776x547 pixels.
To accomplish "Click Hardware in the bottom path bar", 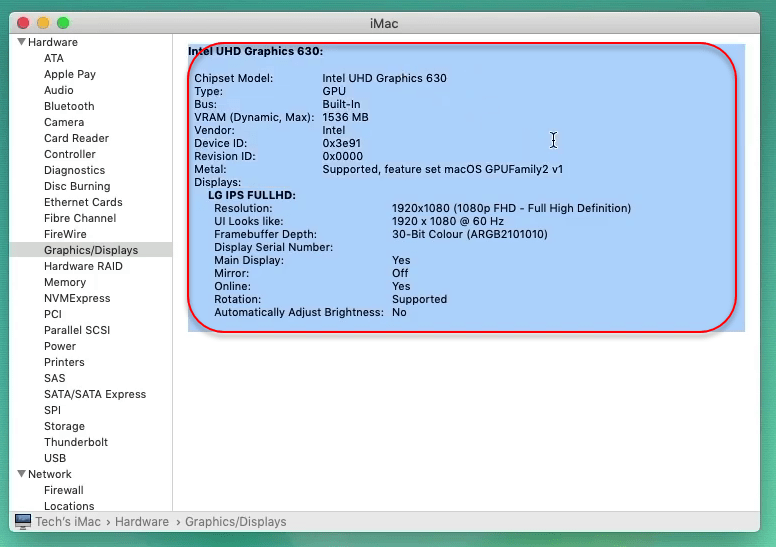I will [142, 522].
